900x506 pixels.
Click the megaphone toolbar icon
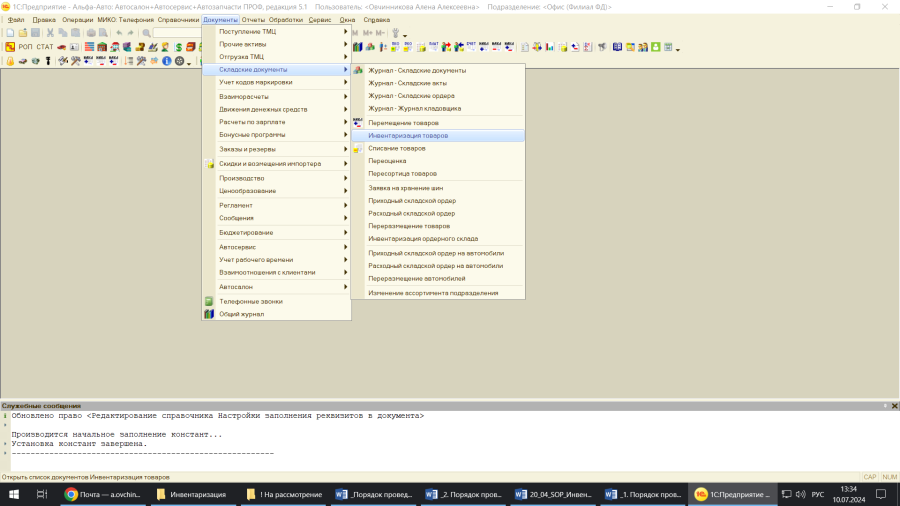[x=602, y=47]
